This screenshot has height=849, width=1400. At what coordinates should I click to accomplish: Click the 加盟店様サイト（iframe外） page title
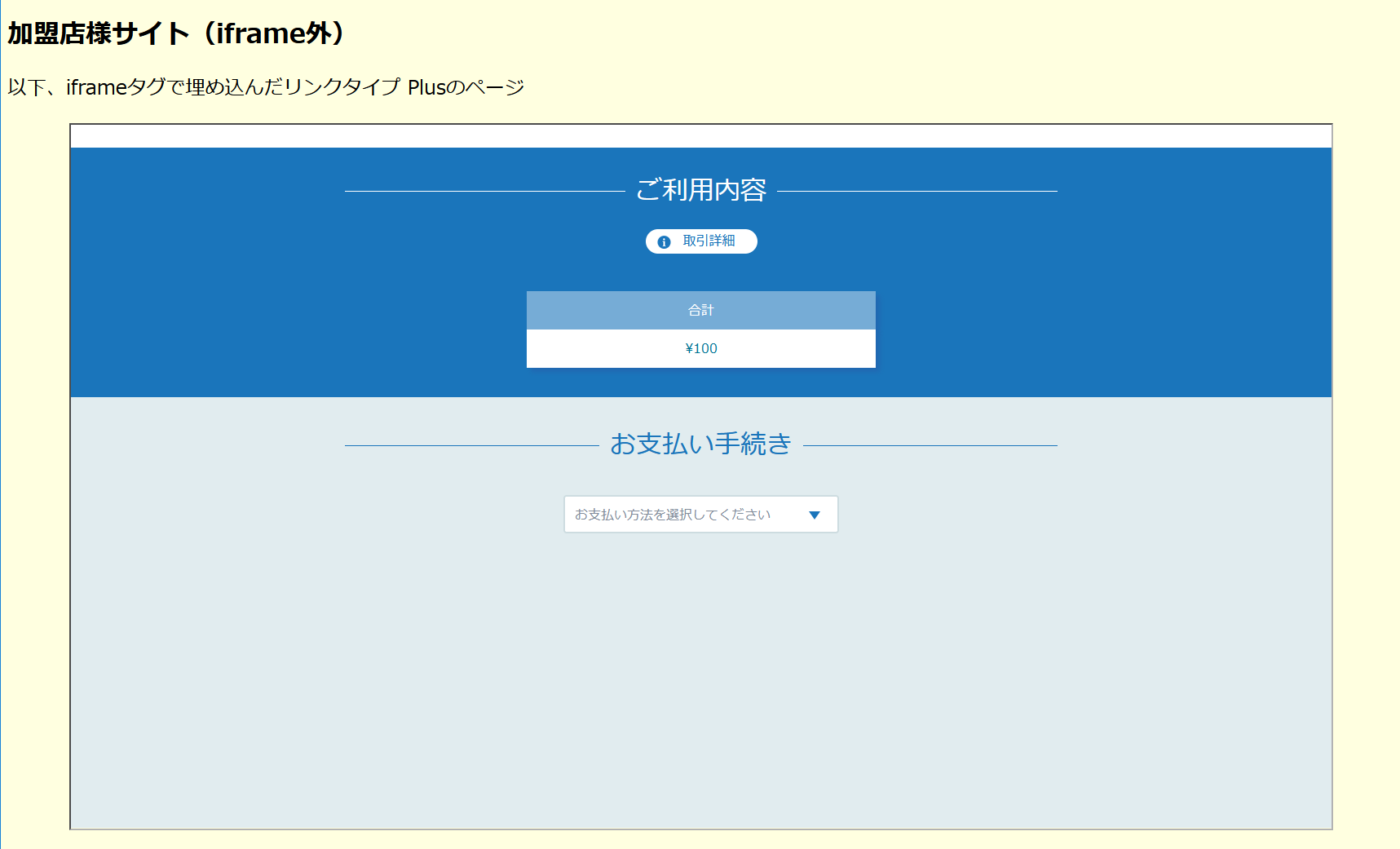(x=175, y=33)
